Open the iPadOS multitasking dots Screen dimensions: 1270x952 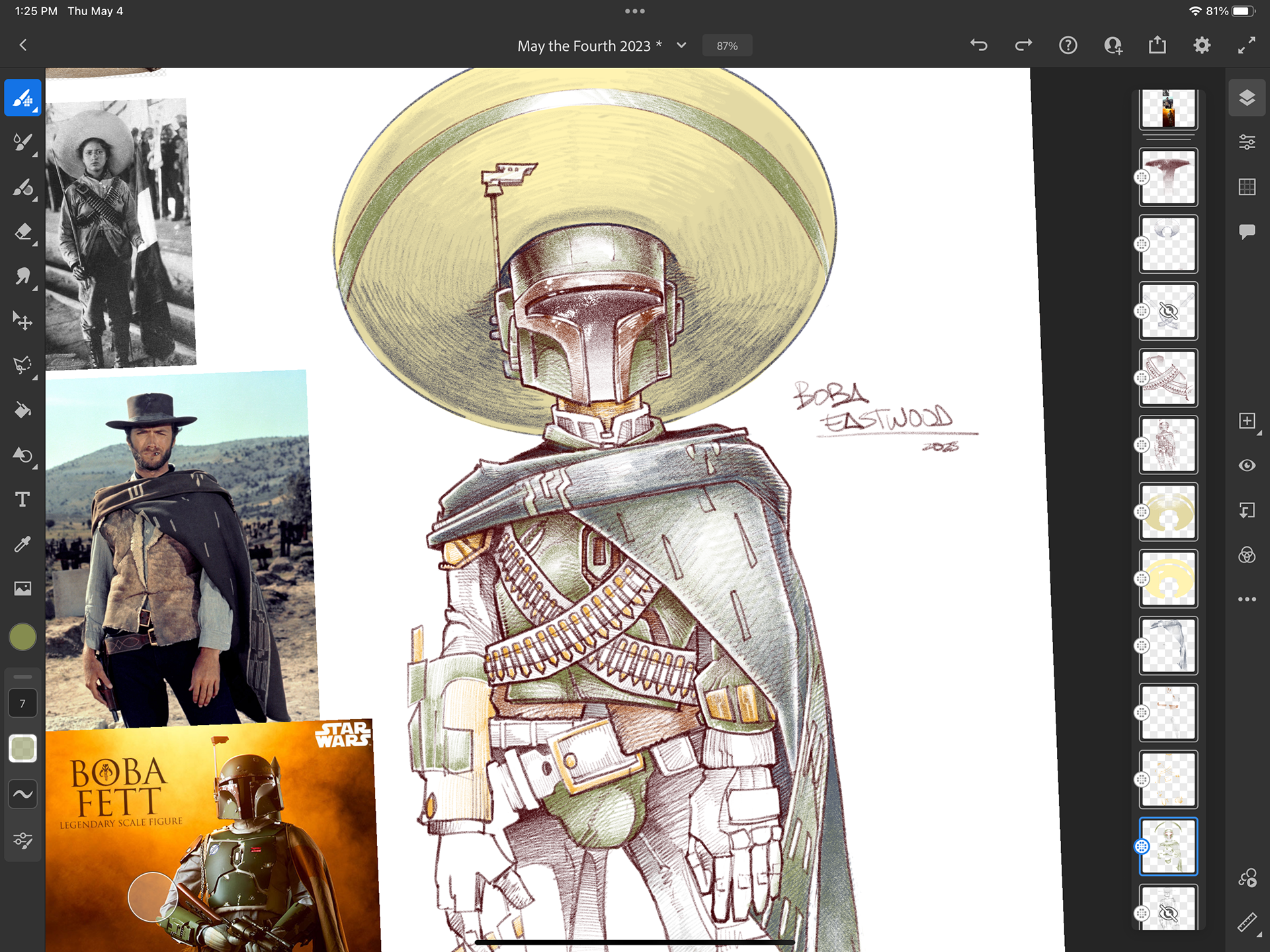coord(635,11)
